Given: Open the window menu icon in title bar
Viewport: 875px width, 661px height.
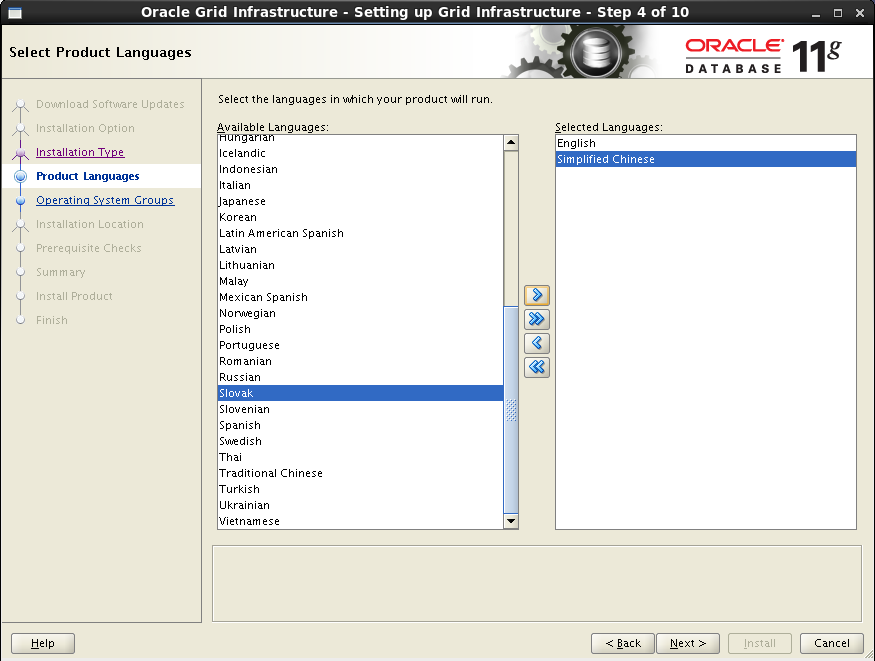Looking at the screenshot, I should 15,13.
